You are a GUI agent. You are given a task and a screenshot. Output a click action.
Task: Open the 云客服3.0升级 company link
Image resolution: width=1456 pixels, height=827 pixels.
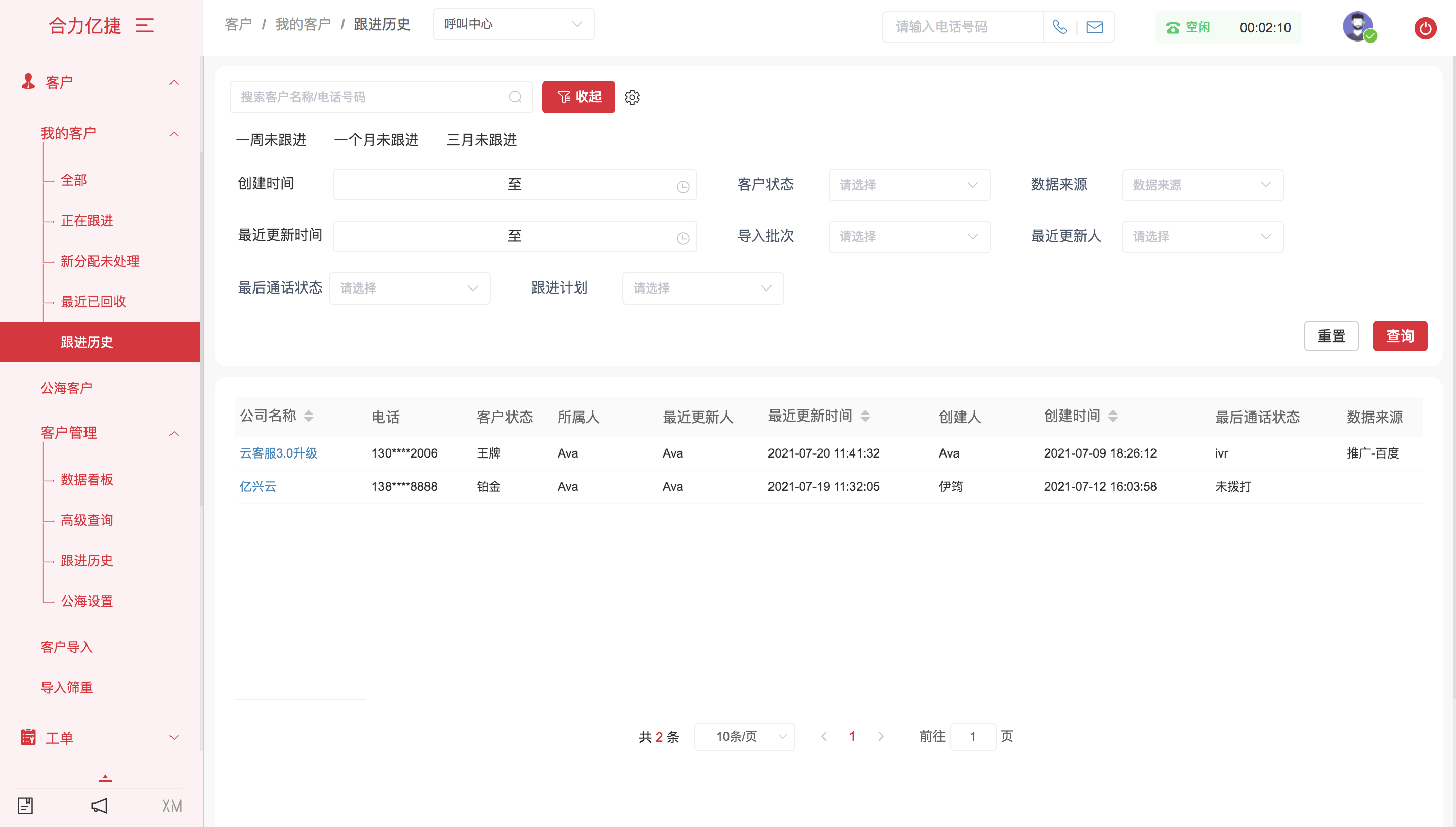(278, 453)
